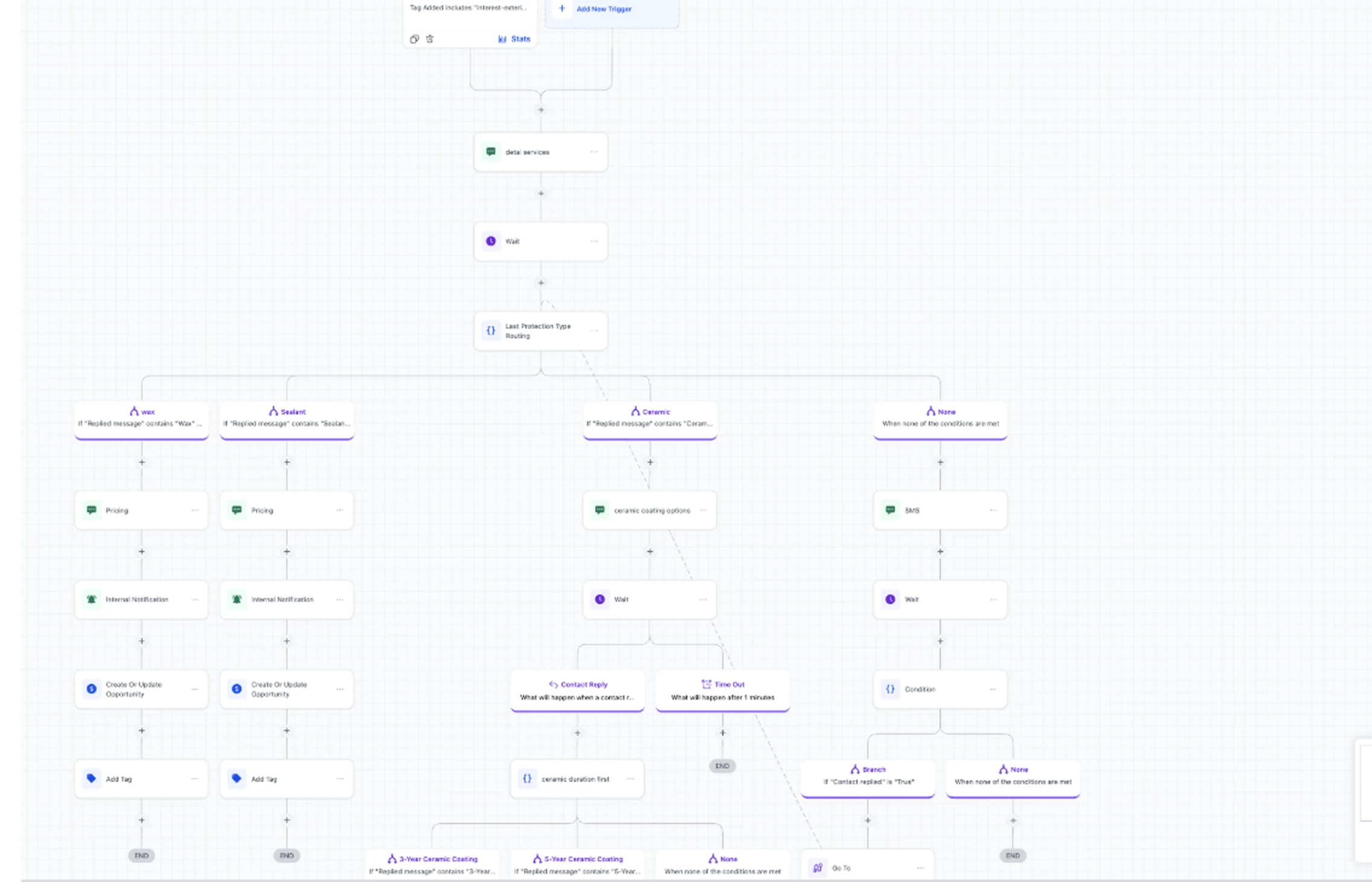
Task: Click Internal Notification bell icon under Sealant
Action: coord(237,599)
